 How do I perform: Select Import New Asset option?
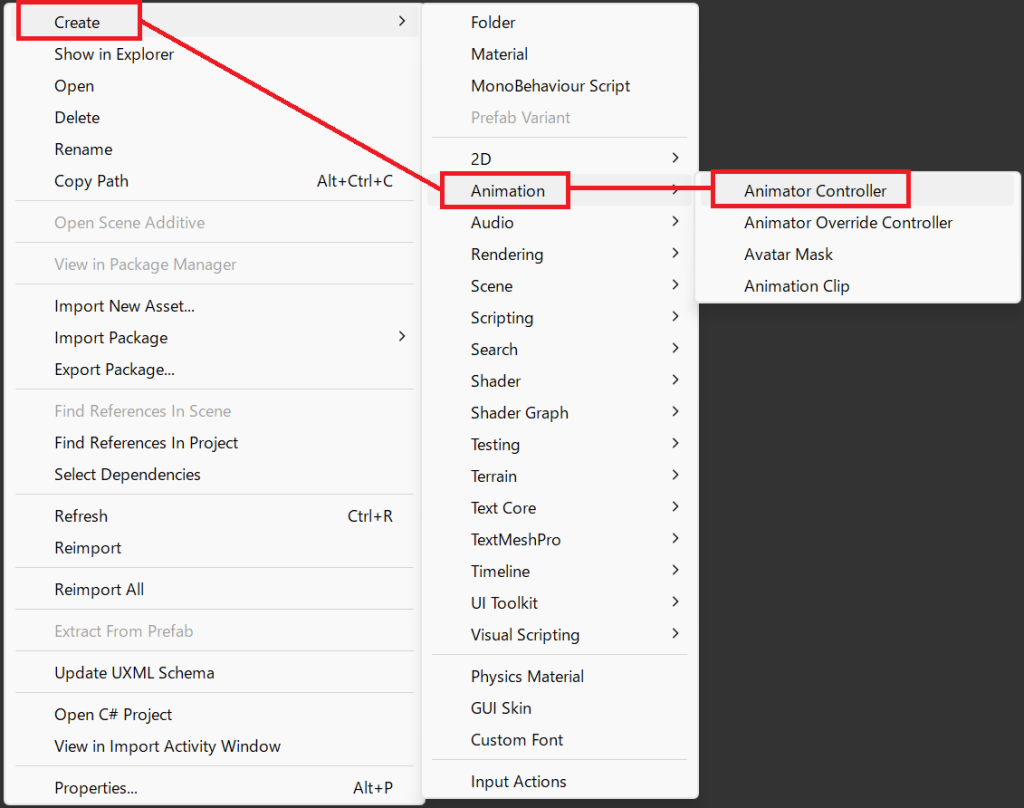124,307
